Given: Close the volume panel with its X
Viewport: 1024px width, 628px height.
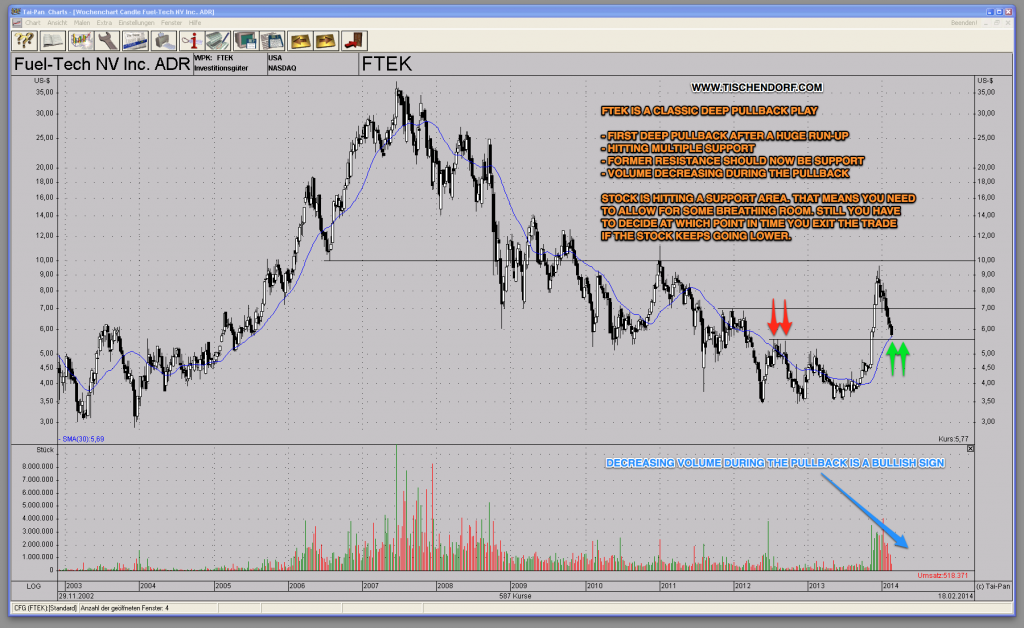Looking at the screenshot, I should tap(969, 450).
